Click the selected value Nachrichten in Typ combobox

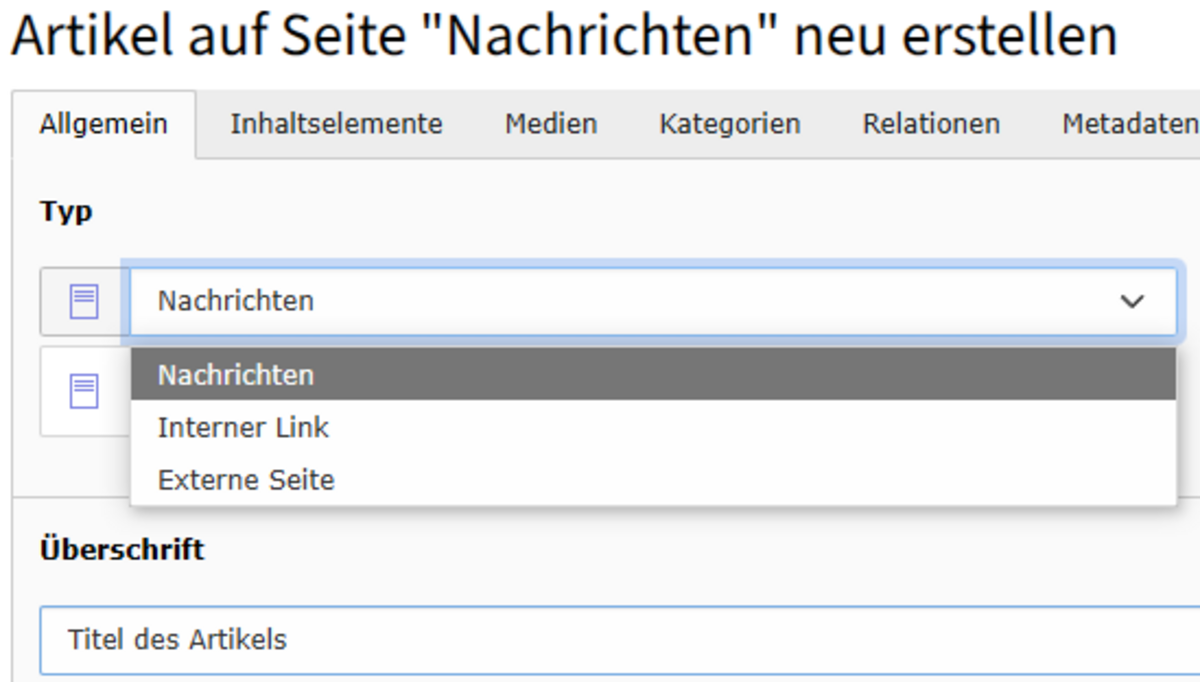point(236,301)
